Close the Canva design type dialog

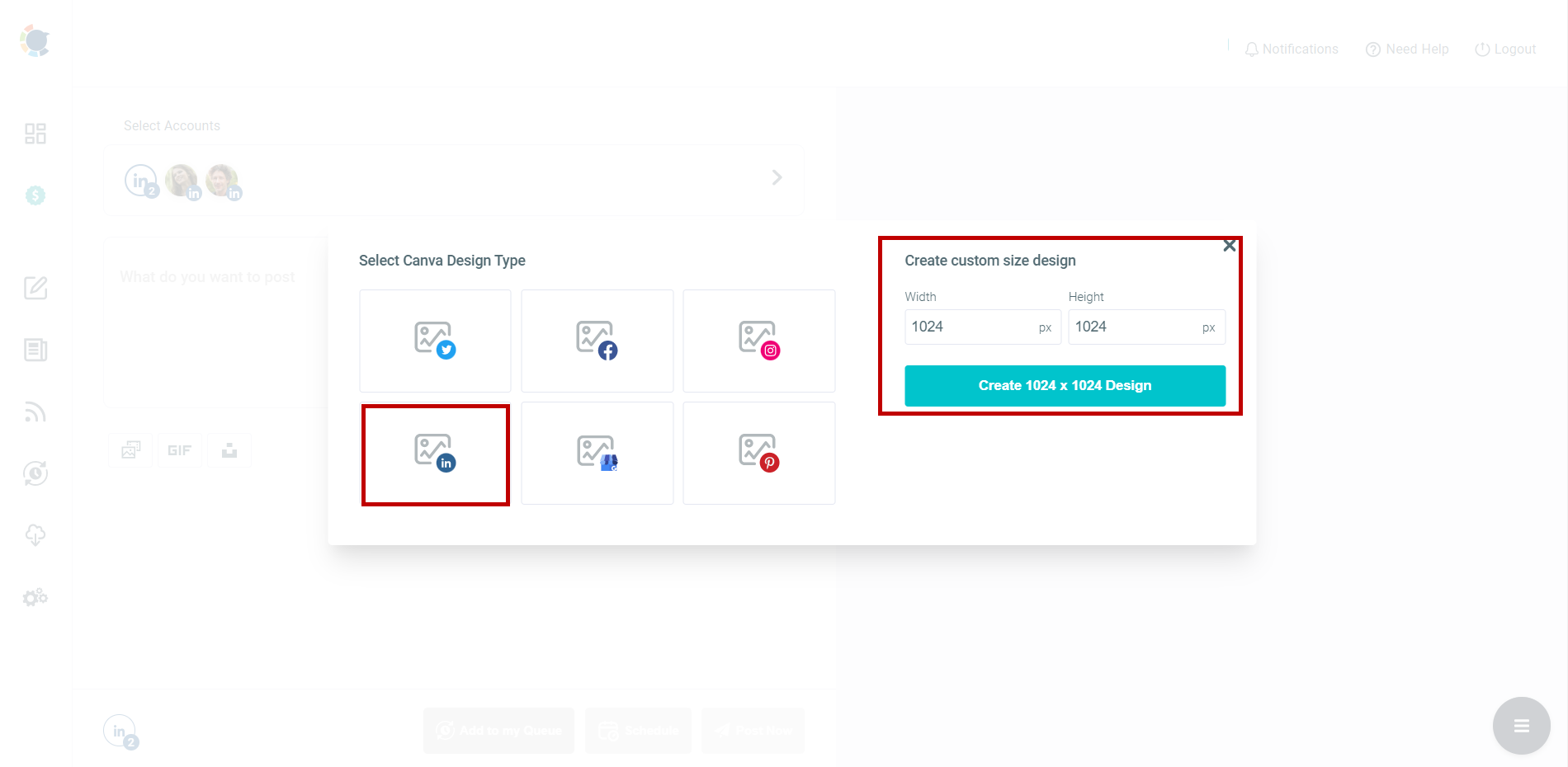click(x=1229, y=245)
